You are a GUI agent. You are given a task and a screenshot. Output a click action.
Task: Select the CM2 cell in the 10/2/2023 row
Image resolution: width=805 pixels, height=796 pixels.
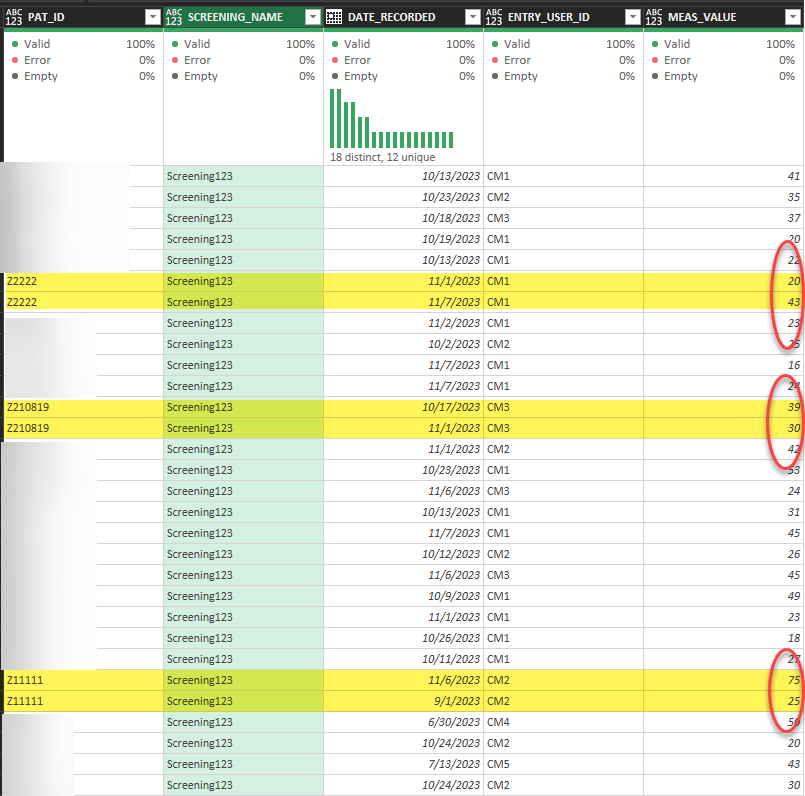(564, 344)
